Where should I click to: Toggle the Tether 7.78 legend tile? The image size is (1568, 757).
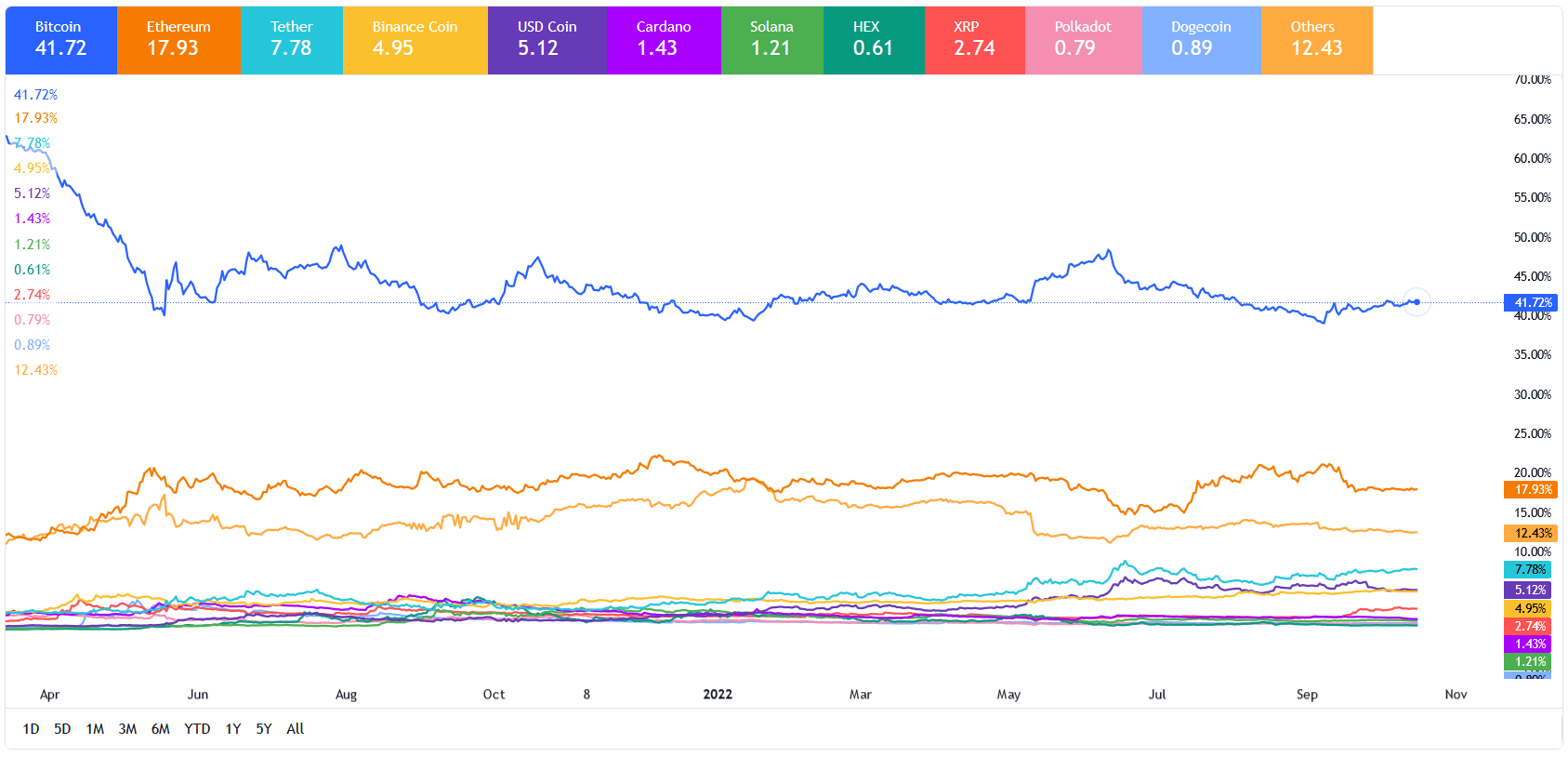(292, 40)
